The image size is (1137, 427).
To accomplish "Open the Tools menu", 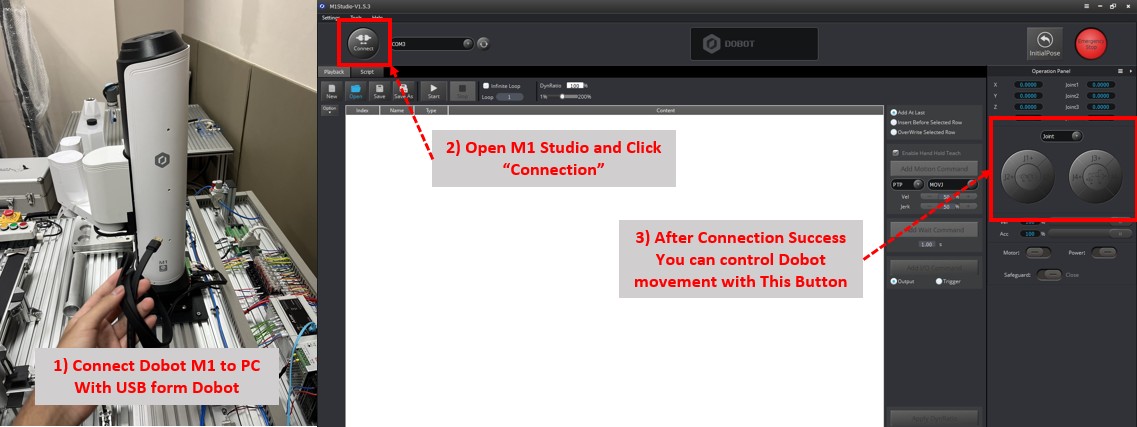I will 355,17.
